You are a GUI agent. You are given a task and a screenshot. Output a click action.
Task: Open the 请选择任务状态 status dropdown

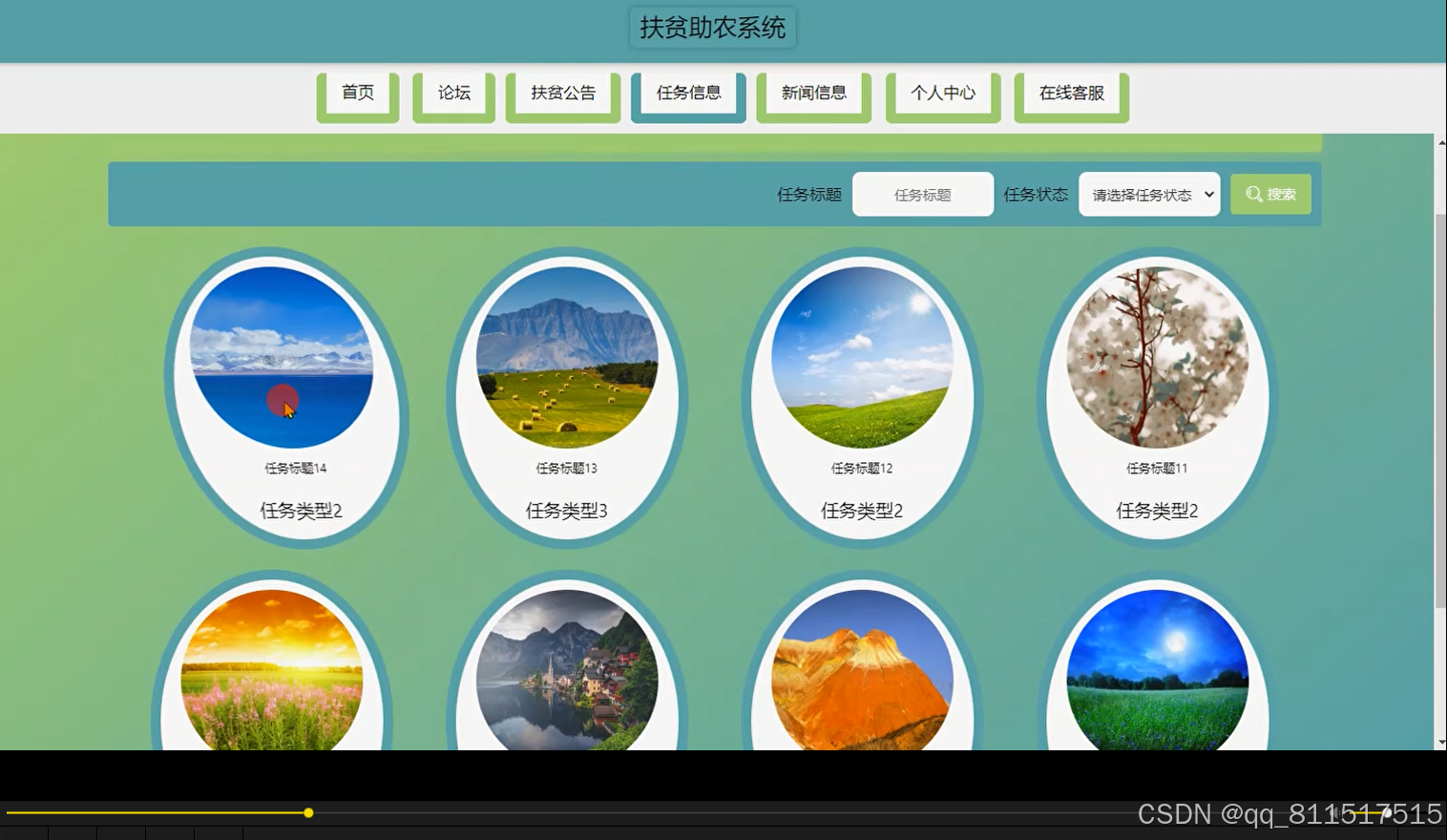pyautogui.click(x=1148, y=194)
